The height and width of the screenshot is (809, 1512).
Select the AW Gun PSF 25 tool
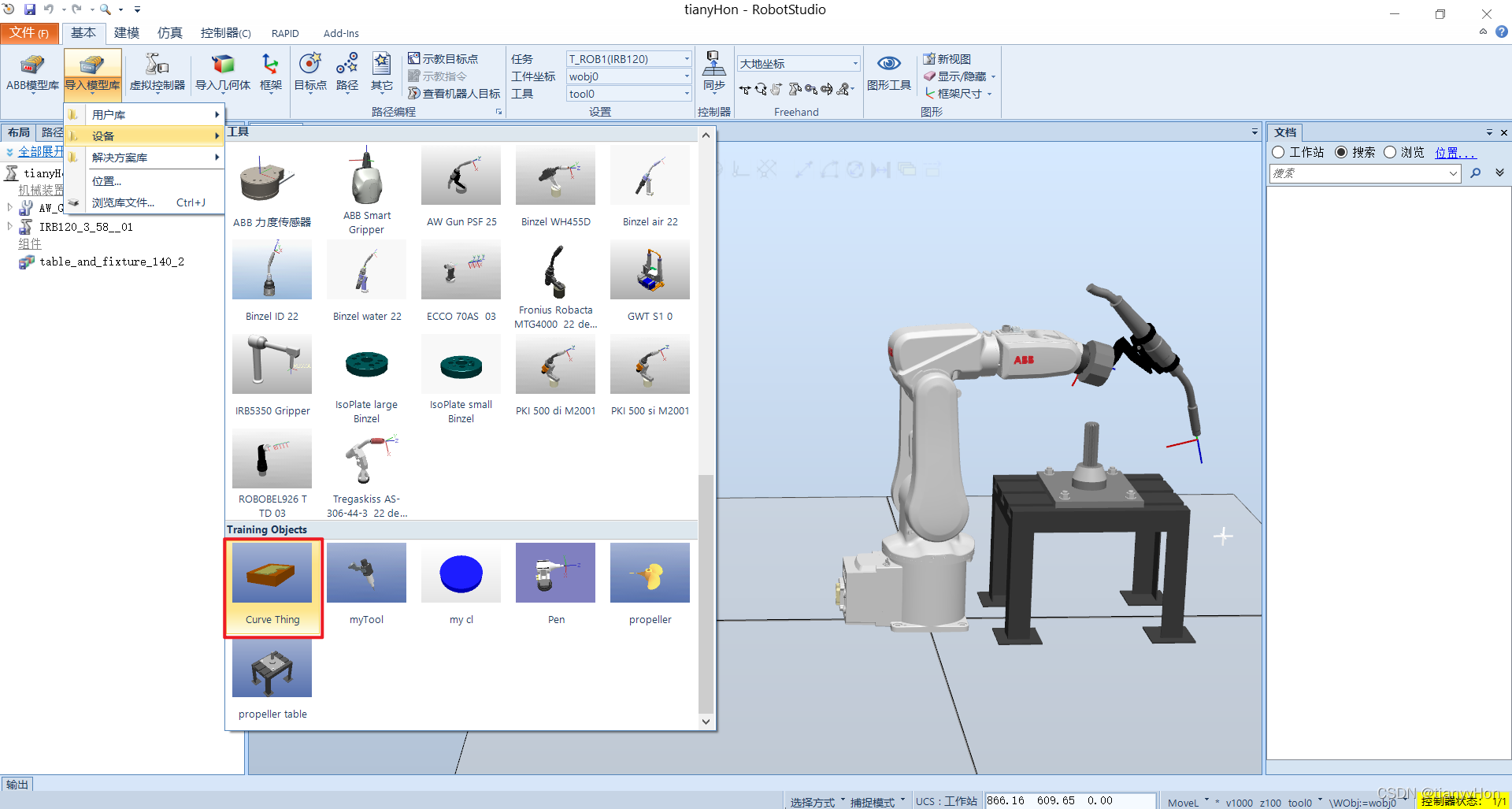[x=461, y=187]
